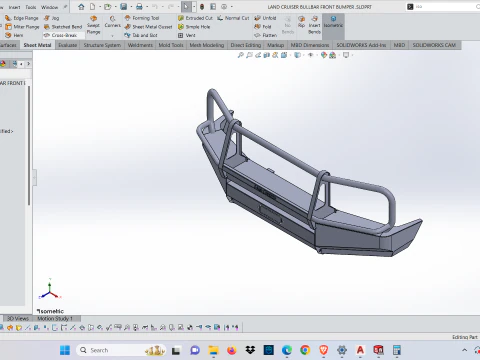Choose the Normal Cut tool
The height and width of the screenshot is (360, 480).
point(233,18)
